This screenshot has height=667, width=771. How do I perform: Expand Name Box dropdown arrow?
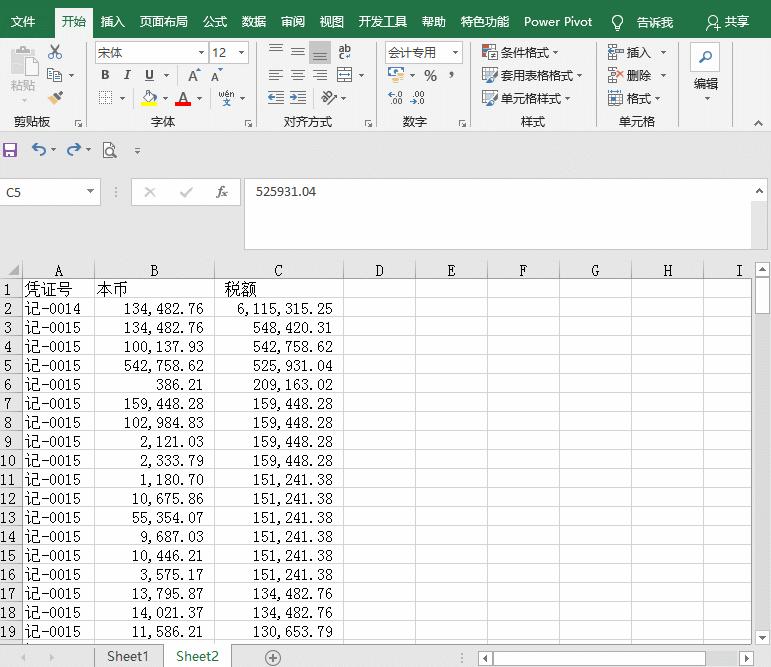(x=90, y=191)
